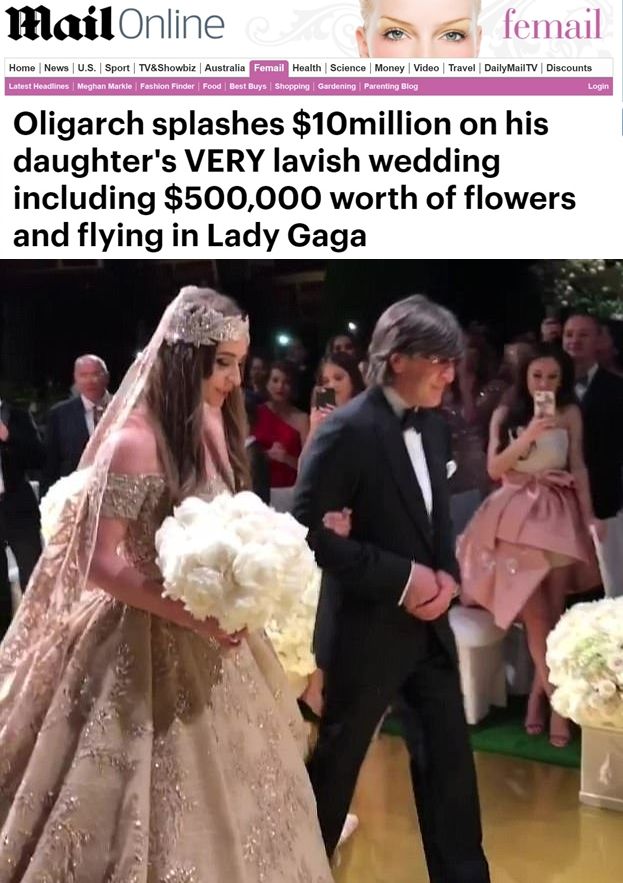623x883 pixels.
Task: Go to the U.S. section
Action: (x=86, y=68)
